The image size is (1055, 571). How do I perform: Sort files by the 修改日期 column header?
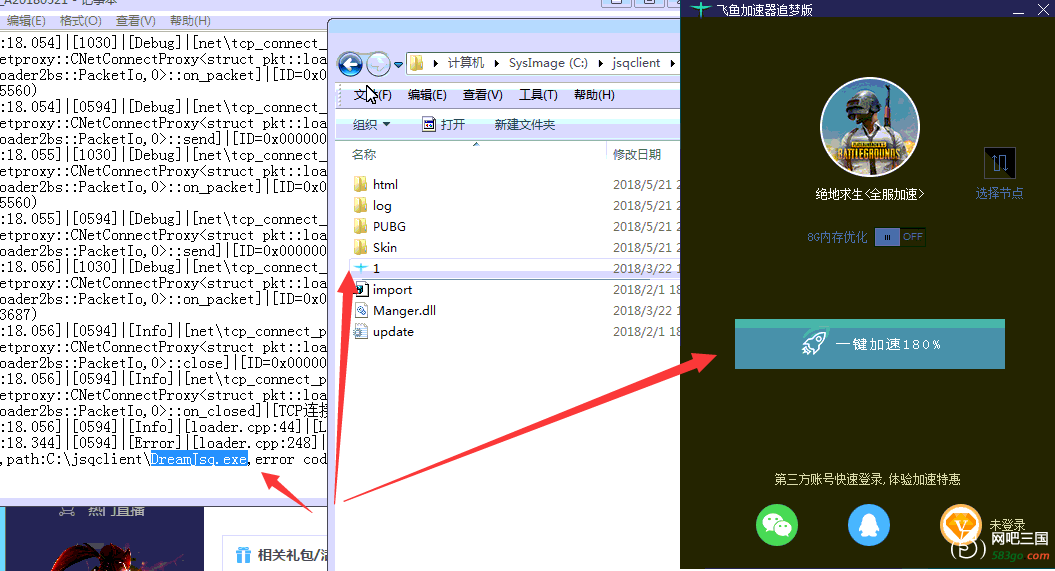[x=636, y=155]
